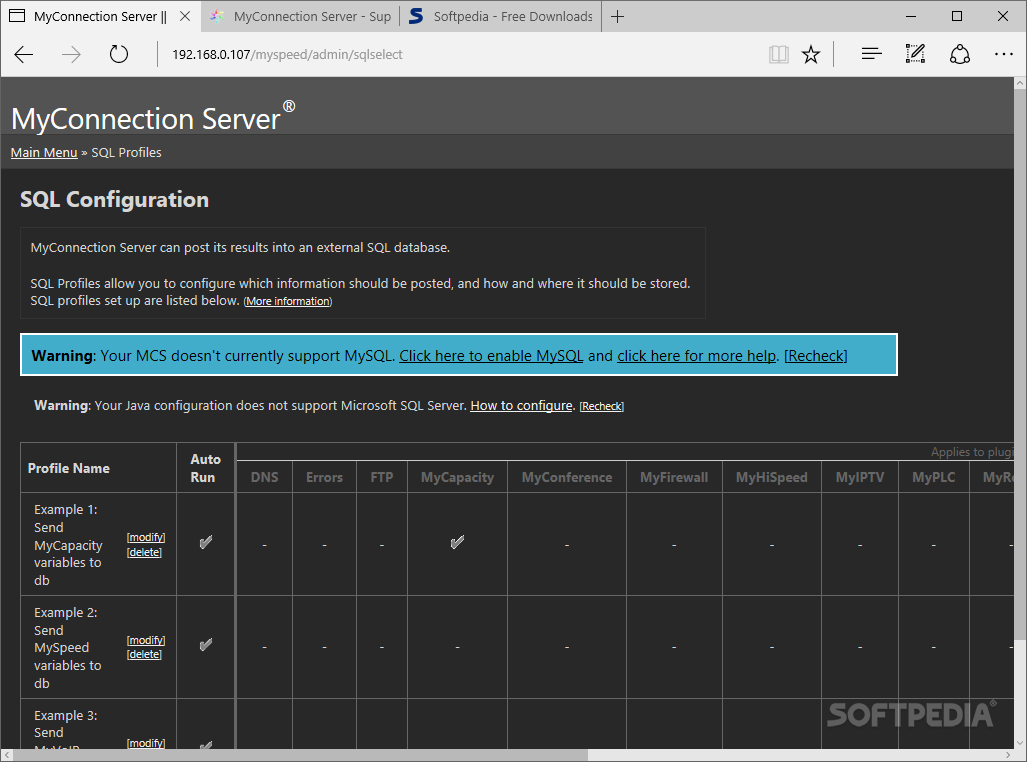Viewport: 1027px width, 762px height.
Task: Click the FTP column header
Action: [x=382, y=478]
